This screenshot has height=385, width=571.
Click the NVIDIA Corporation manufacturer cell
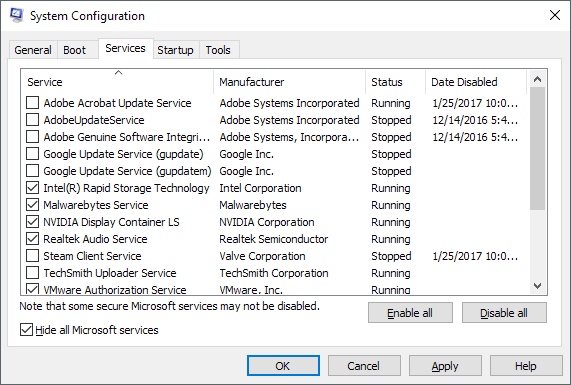[x=267, y=222]
